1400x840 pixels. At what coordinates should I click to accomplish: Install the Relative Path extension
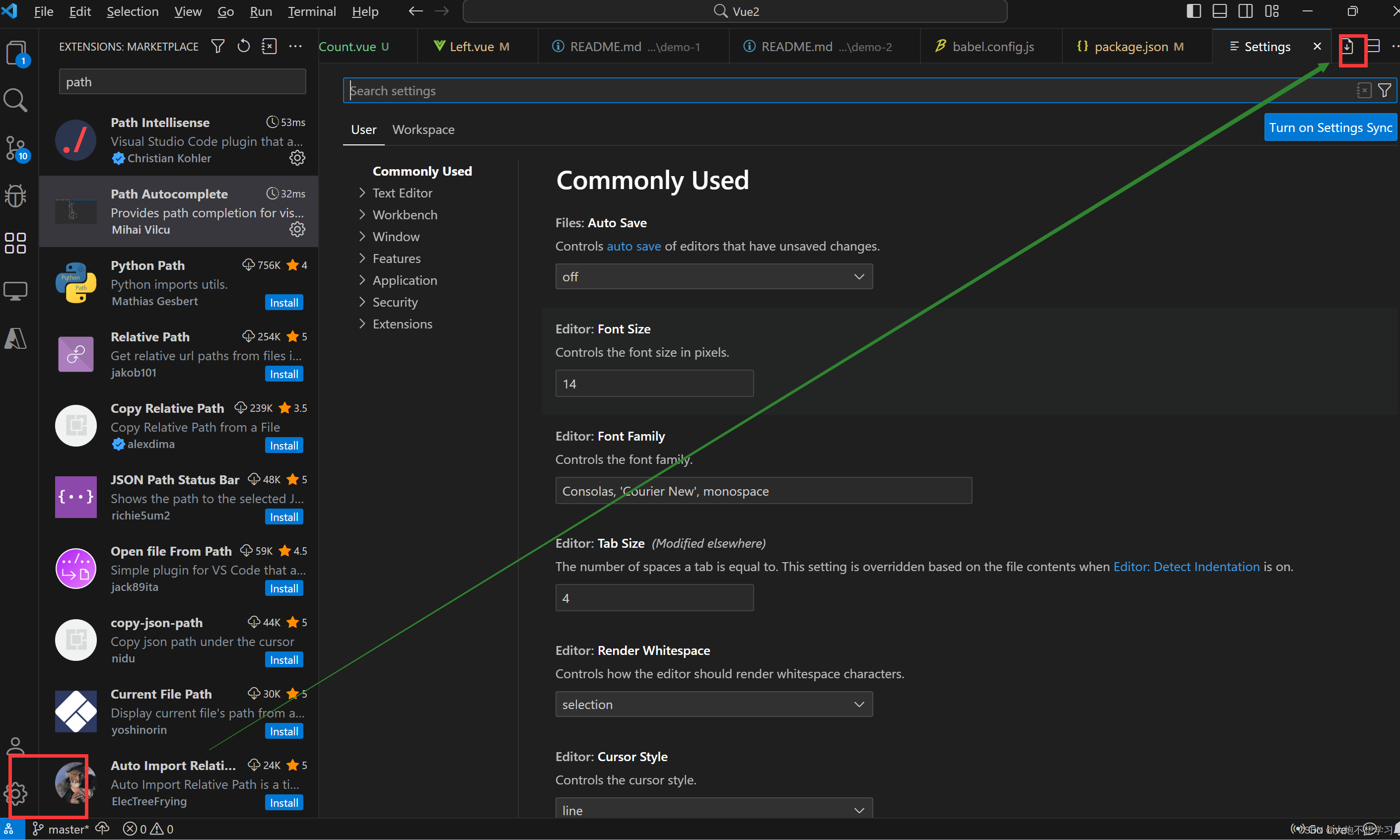pos(284,374)
